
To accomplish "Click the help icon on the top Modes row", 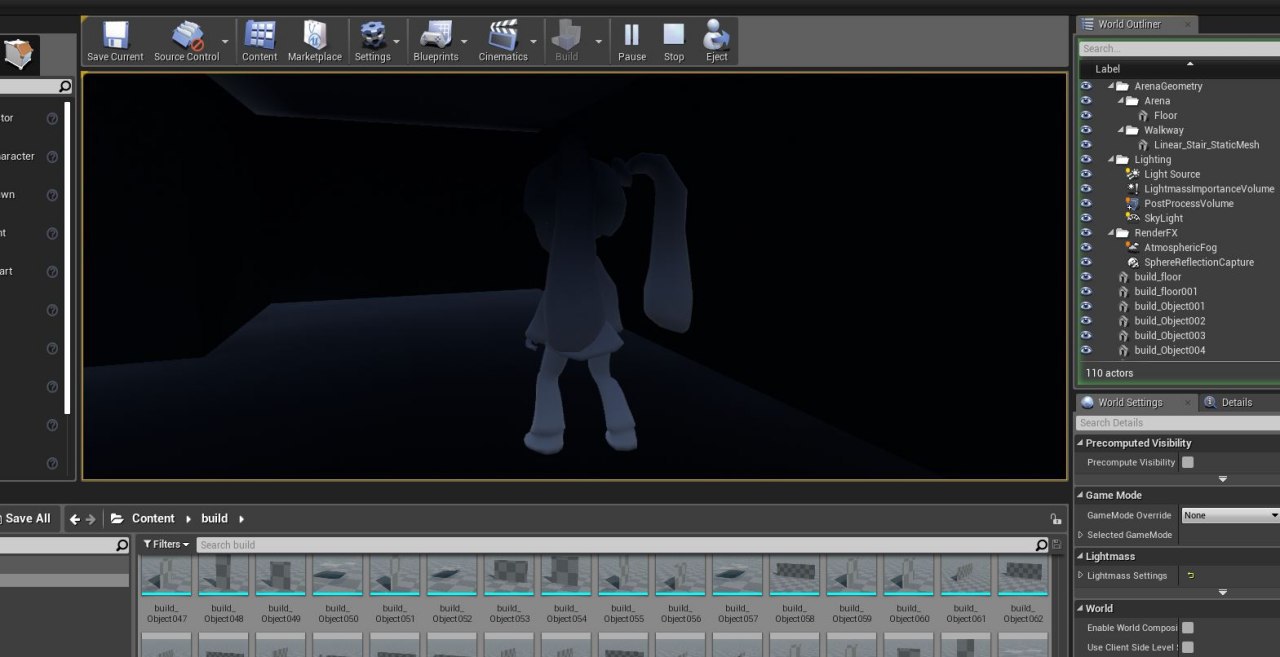I will point(53,118).
